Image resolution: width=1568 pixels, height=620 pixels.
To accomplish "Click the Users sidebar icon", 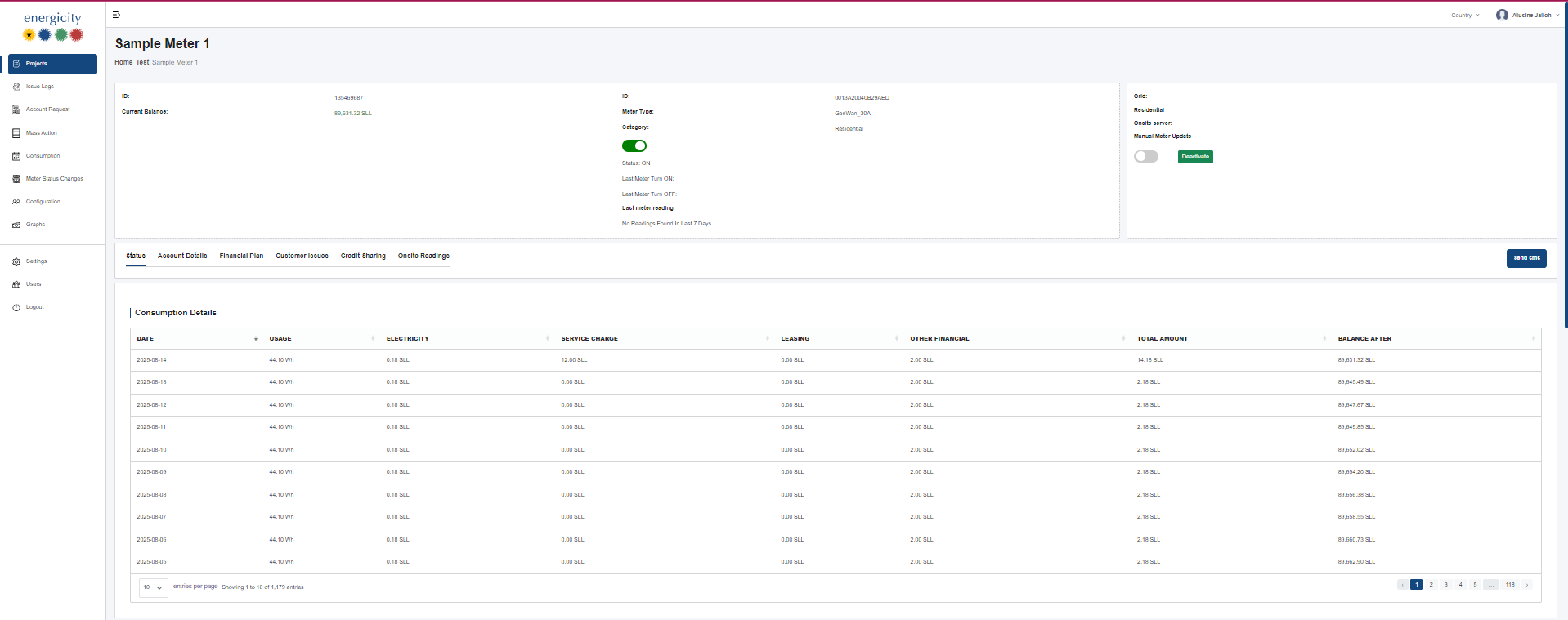I will click(x=16, y=284).
